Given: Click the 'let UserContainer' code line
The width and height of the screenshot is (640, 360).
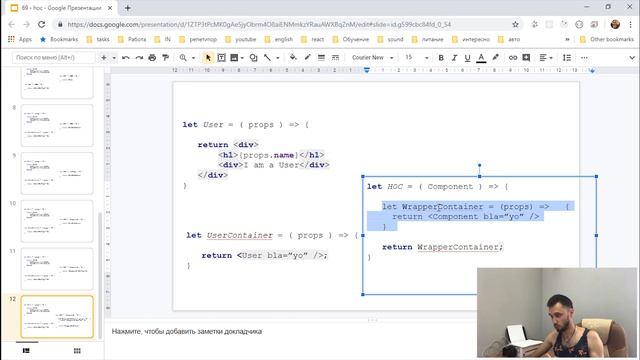Looking at the screenshot, I should [x=272, y=235].
